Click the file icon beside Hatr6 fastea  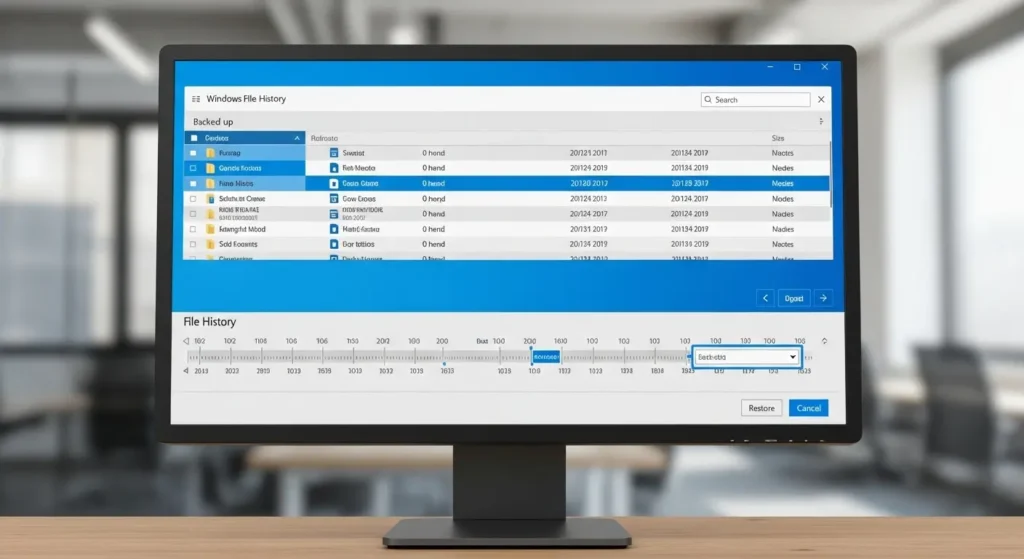pos(334,229)
